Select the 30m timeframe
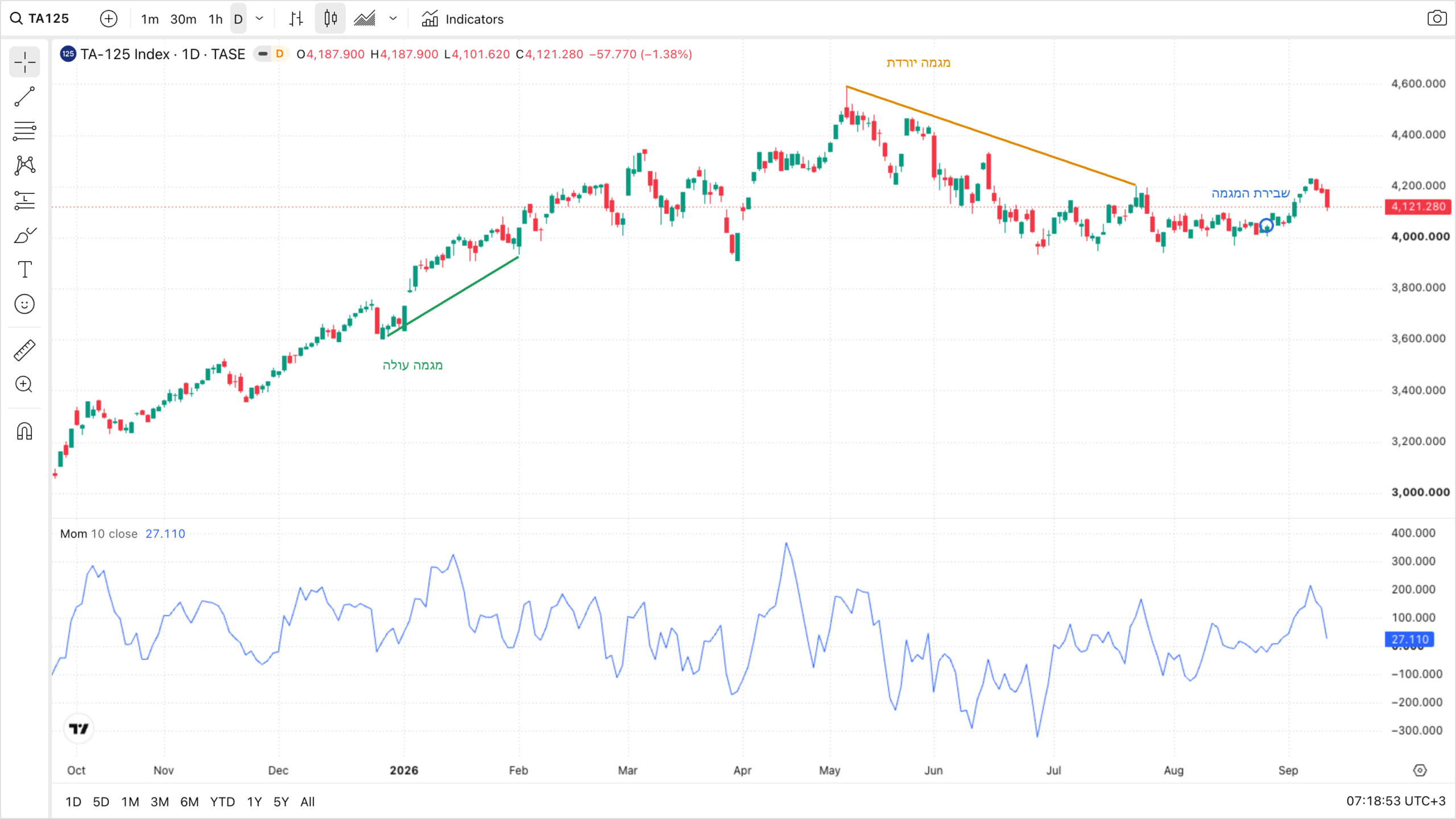 point(183,19)
